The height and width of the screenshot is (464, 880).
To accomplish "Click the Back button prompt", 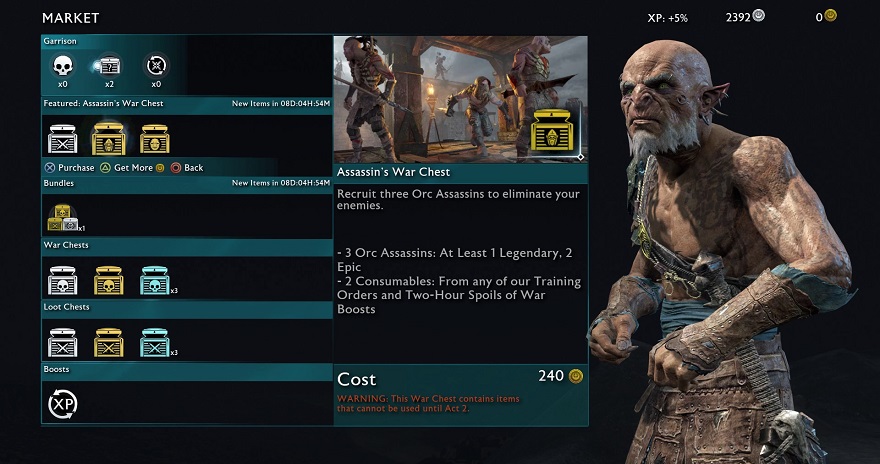I will pyautogui.click(x=187, y=168).
